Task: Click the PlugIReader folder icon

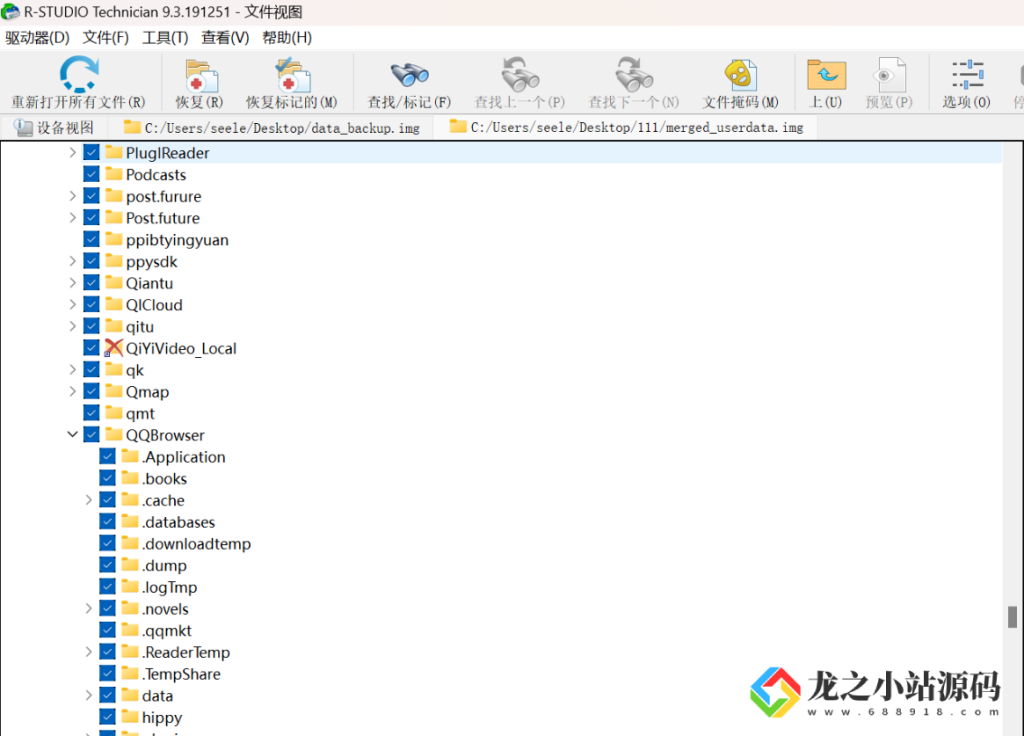Action: tap(114, 152)
